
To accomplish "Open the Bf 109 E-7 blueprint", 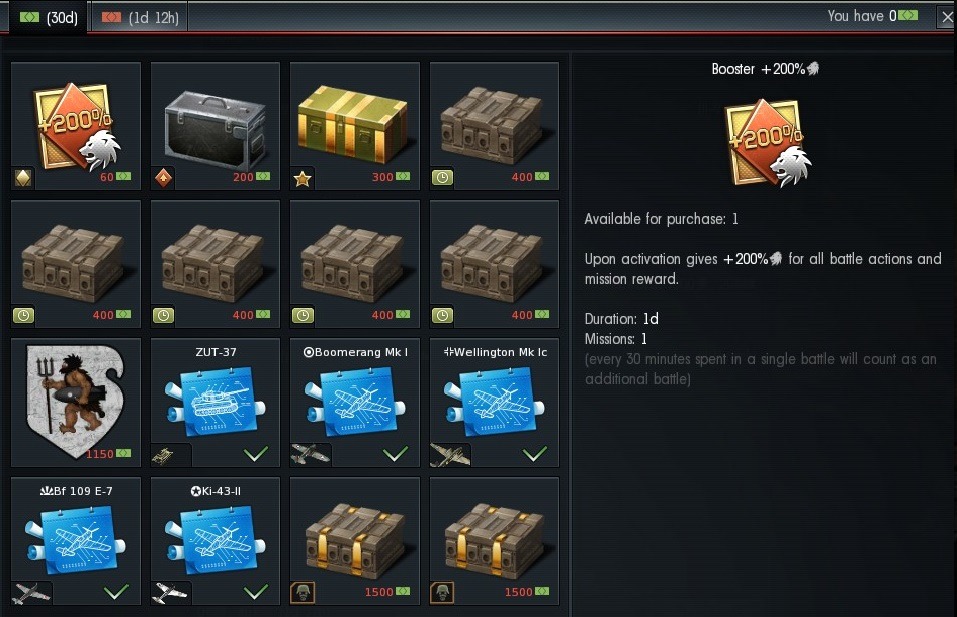I will 76,541.
